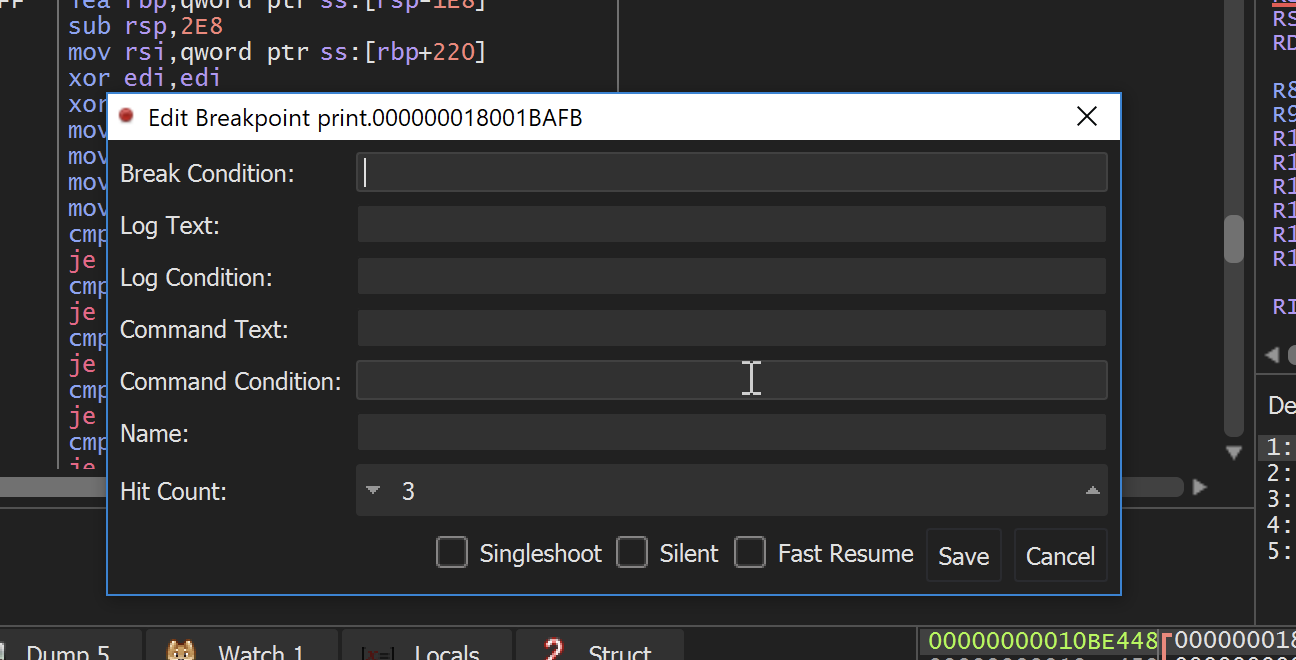The image size is (1296, 660).
Task: Click the red breakpoint dialog icon
Action: tap(126, 116)
